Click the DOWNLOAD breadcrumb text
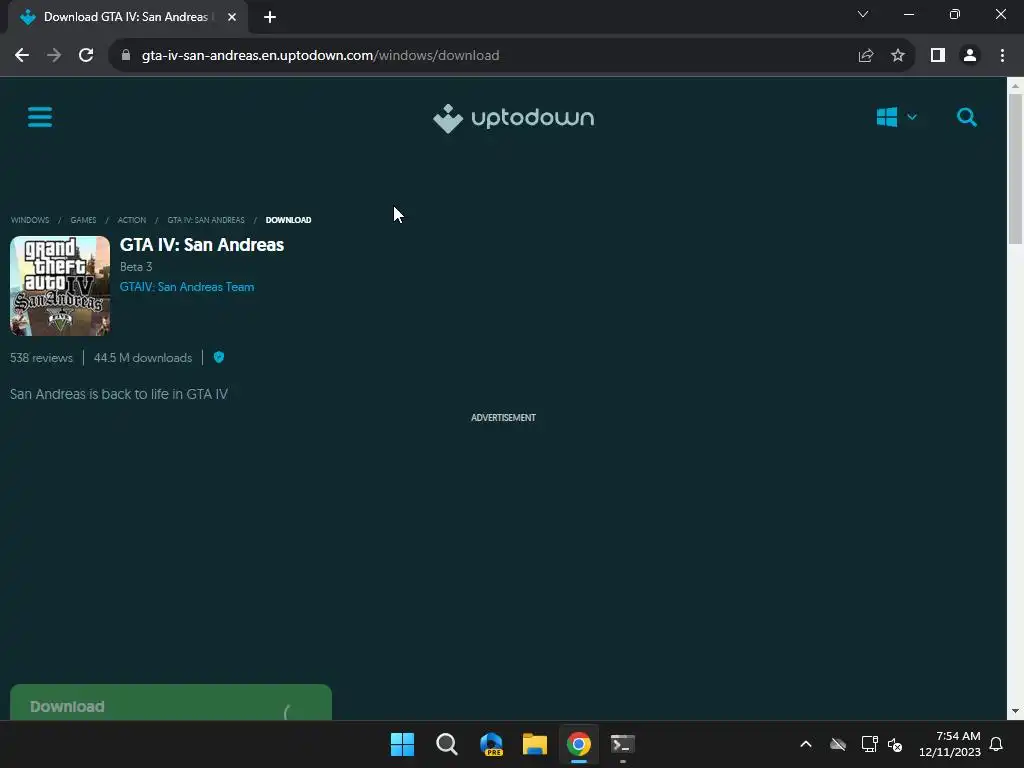This screenshot has height=768, width=1024. click(288, 220)
